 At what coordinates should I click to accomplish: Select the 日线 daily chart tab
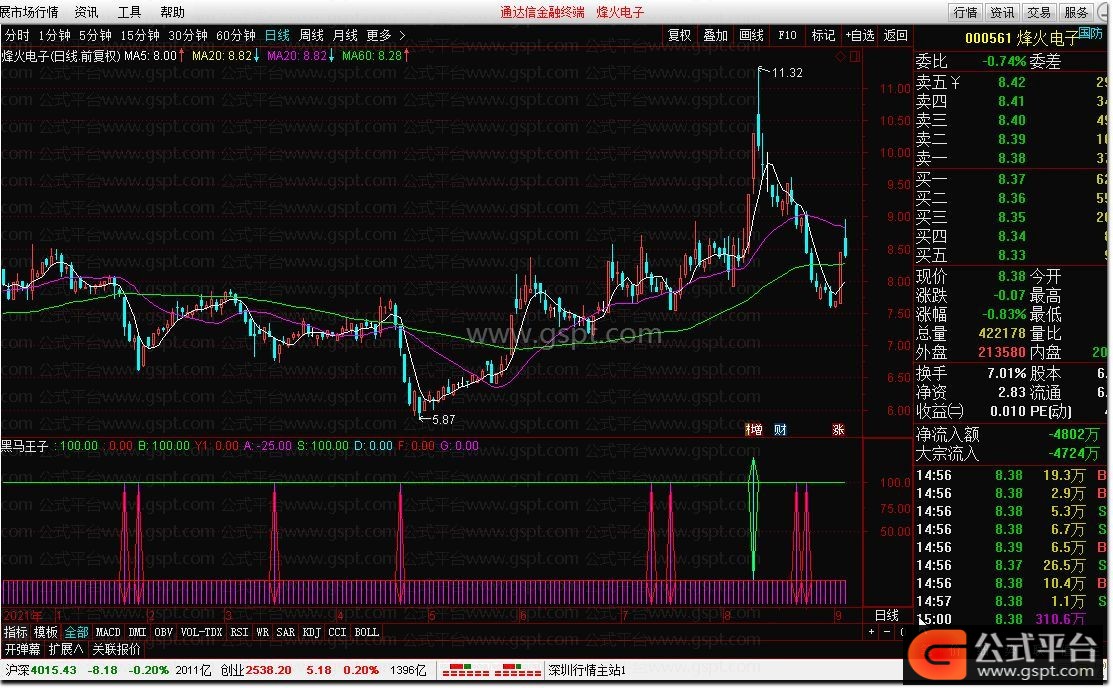pyautogui.click(x=277, y=35)
